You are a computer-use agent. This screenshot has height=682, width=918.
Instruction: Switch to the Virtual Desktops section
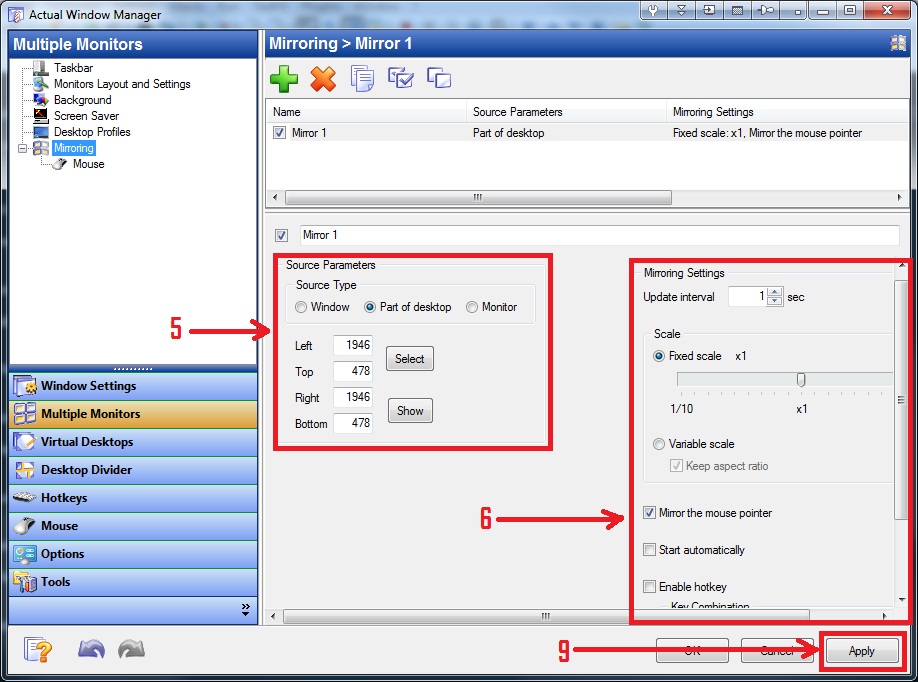[133, 443]
